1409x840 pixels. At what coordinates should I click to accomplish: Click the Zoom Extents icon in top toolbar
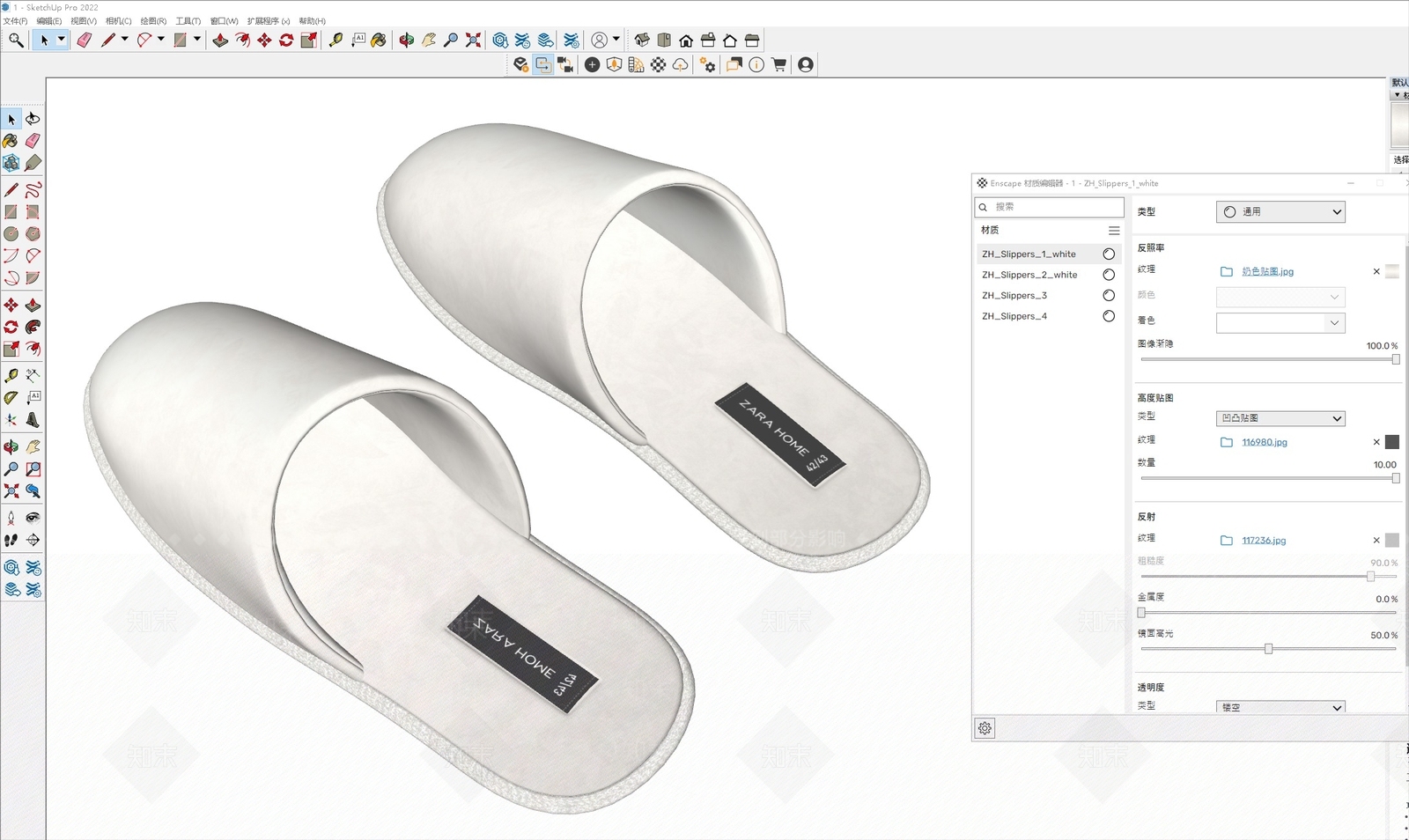tap(473, 40)
